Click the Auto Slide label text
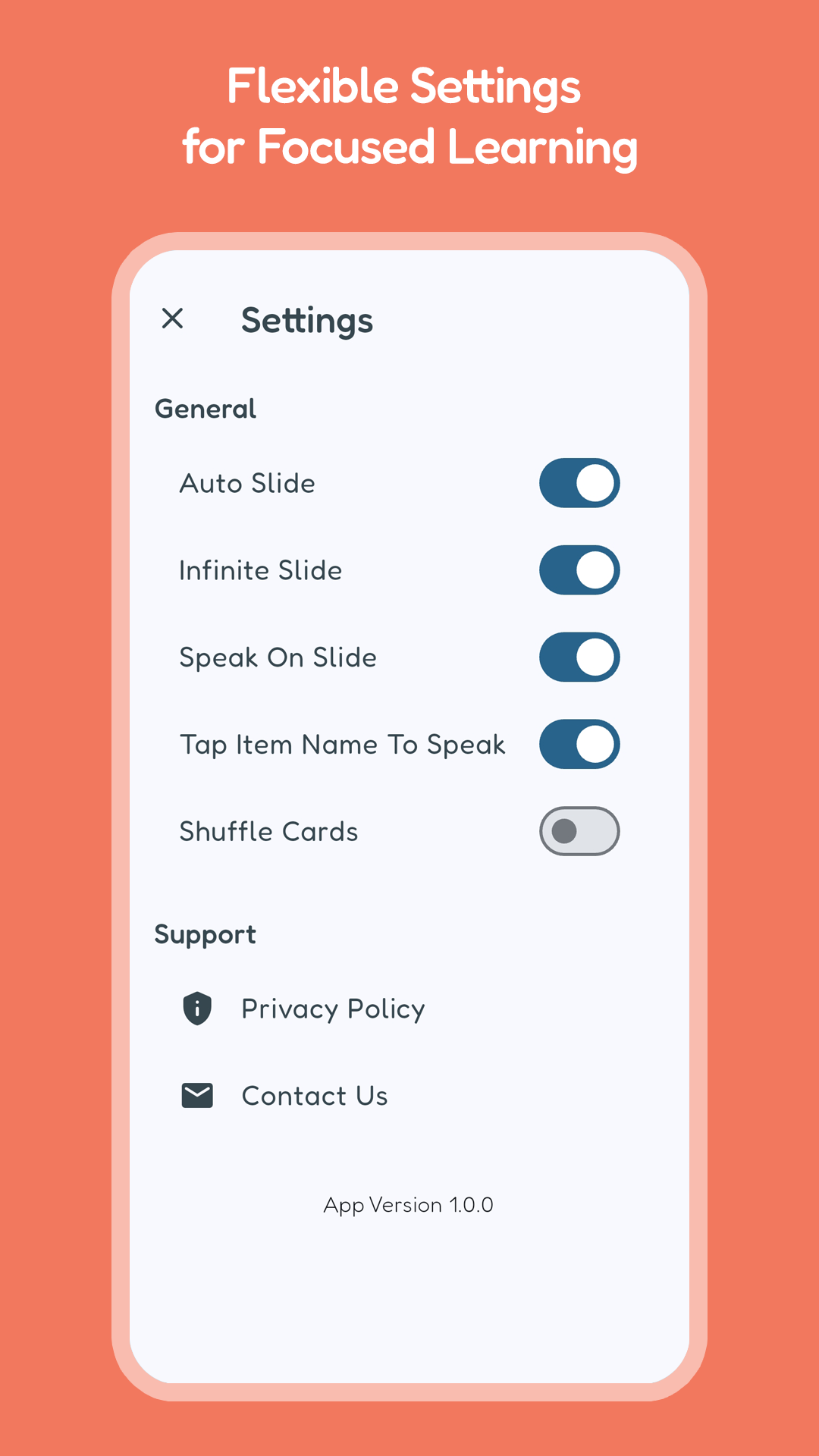Screen dimensions: 819x1456 (x=247, y=484)
